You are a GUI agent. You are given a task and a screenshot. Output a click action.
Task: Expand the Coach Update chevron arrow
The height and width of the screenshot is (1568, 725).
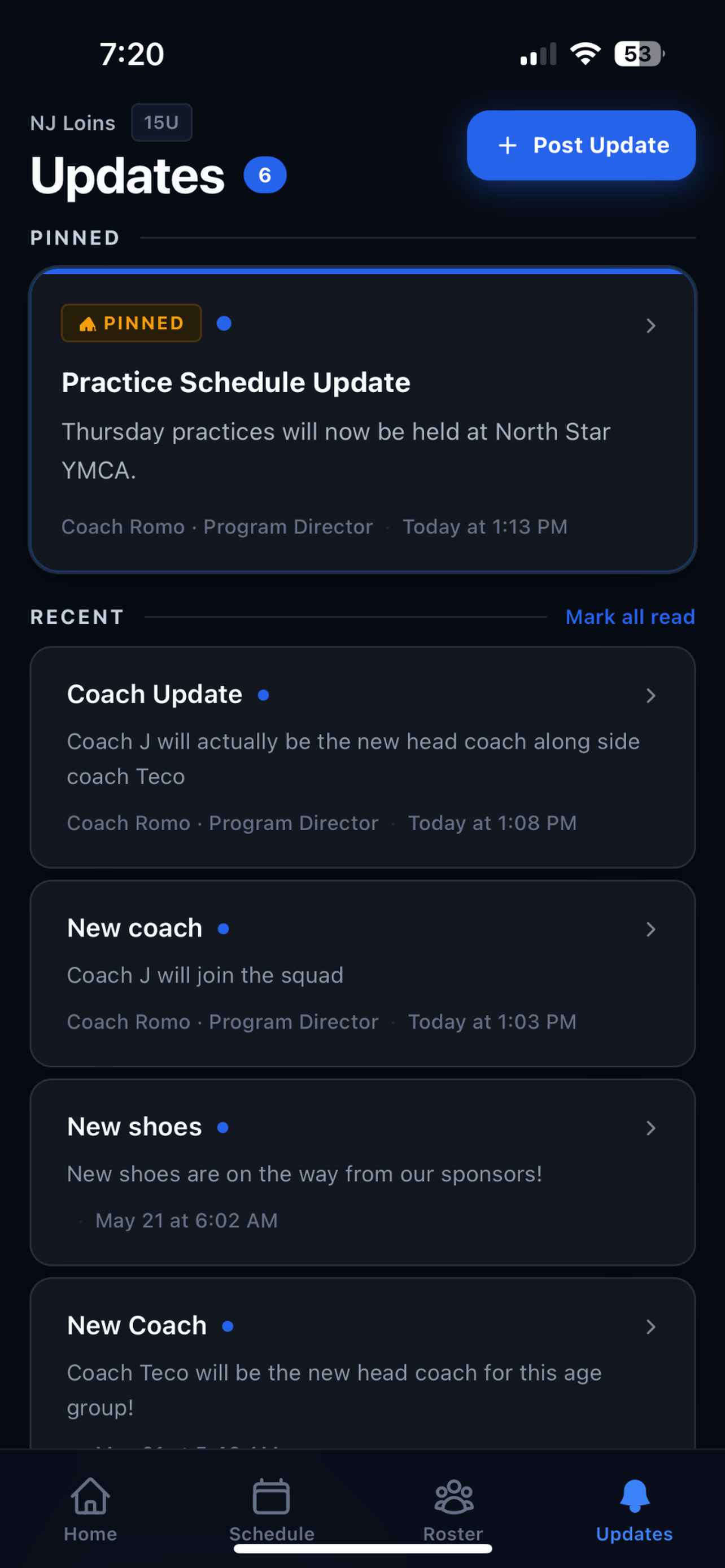pyautogui.click(x=650, y=695)
